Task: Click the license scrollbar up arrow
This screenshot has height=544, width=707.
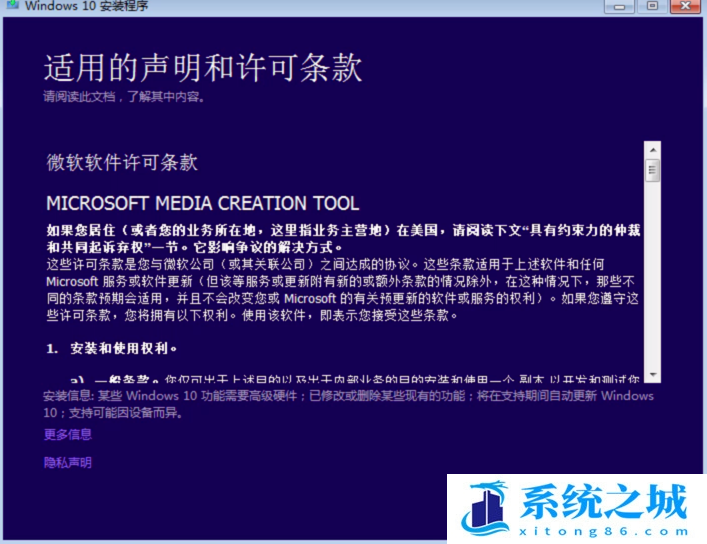Action: click(x=652, y=149)
